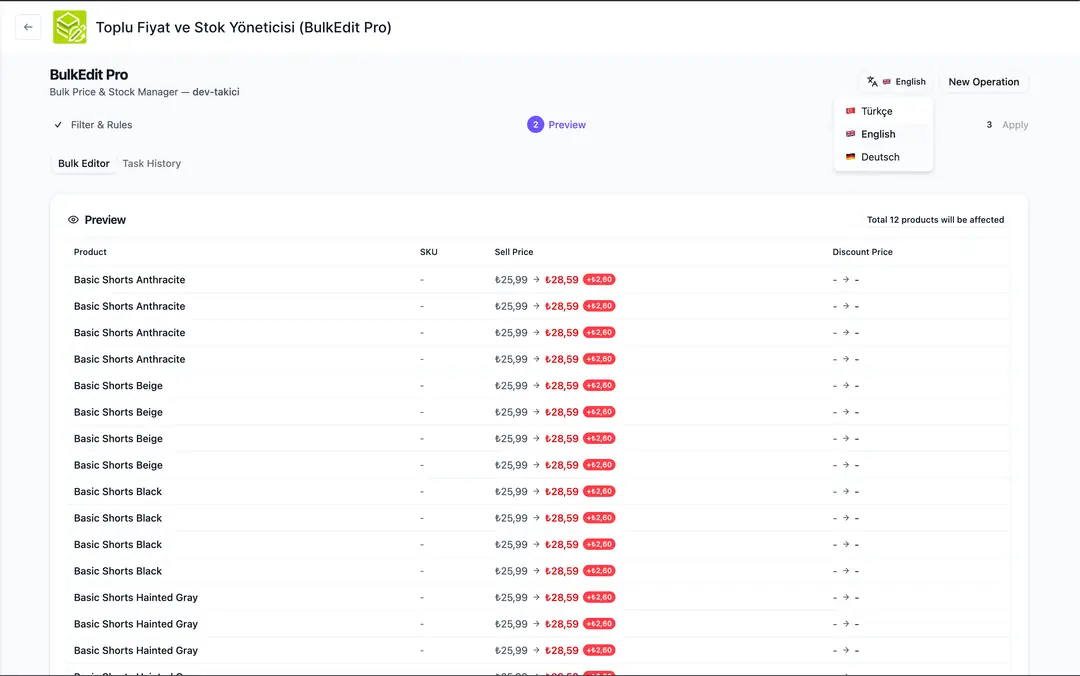Select the Bulk Editor tab
Screen dimensions: 1080x676
click(83, 163)
